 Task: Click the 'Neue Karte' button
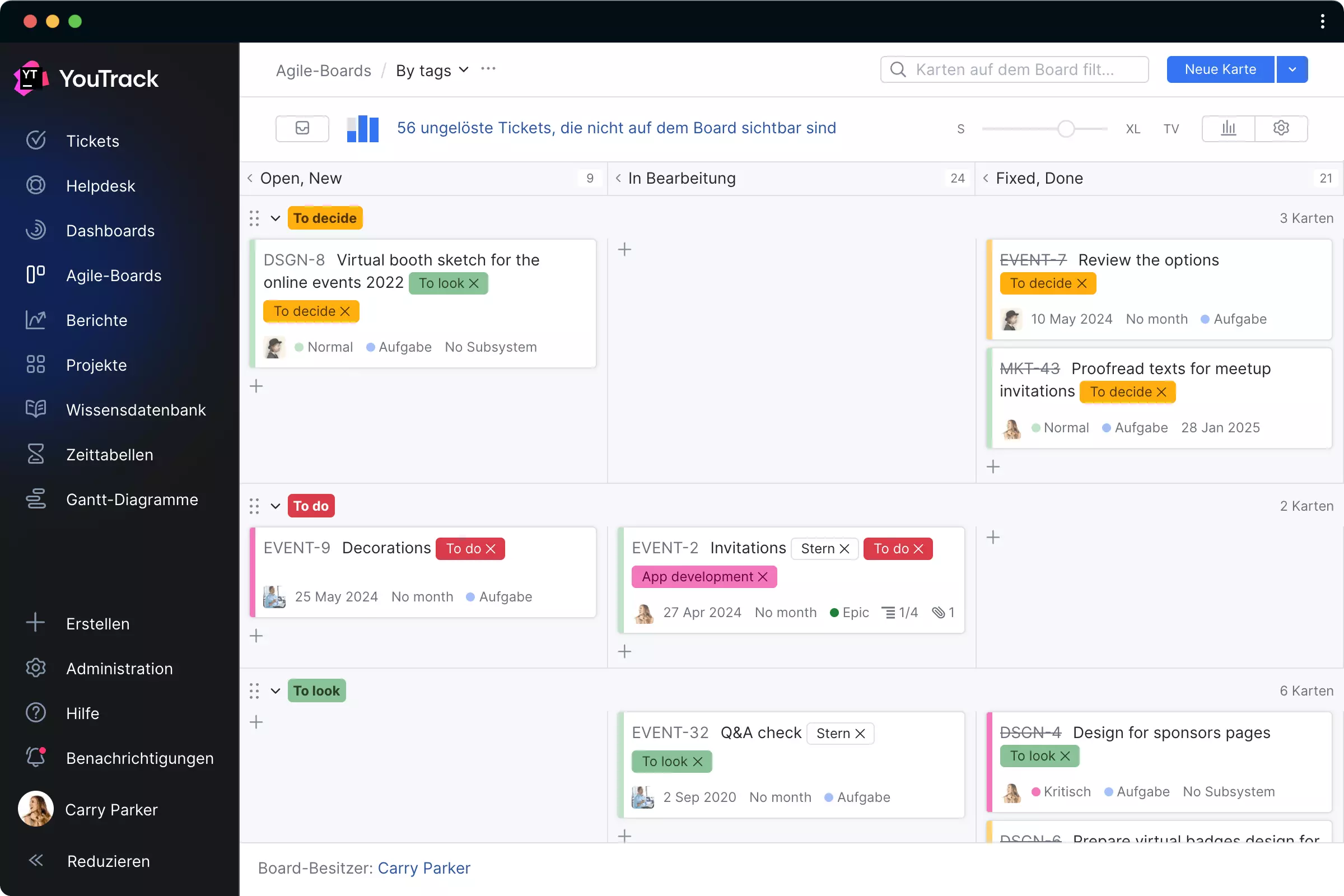click(x=1220, y=69)
